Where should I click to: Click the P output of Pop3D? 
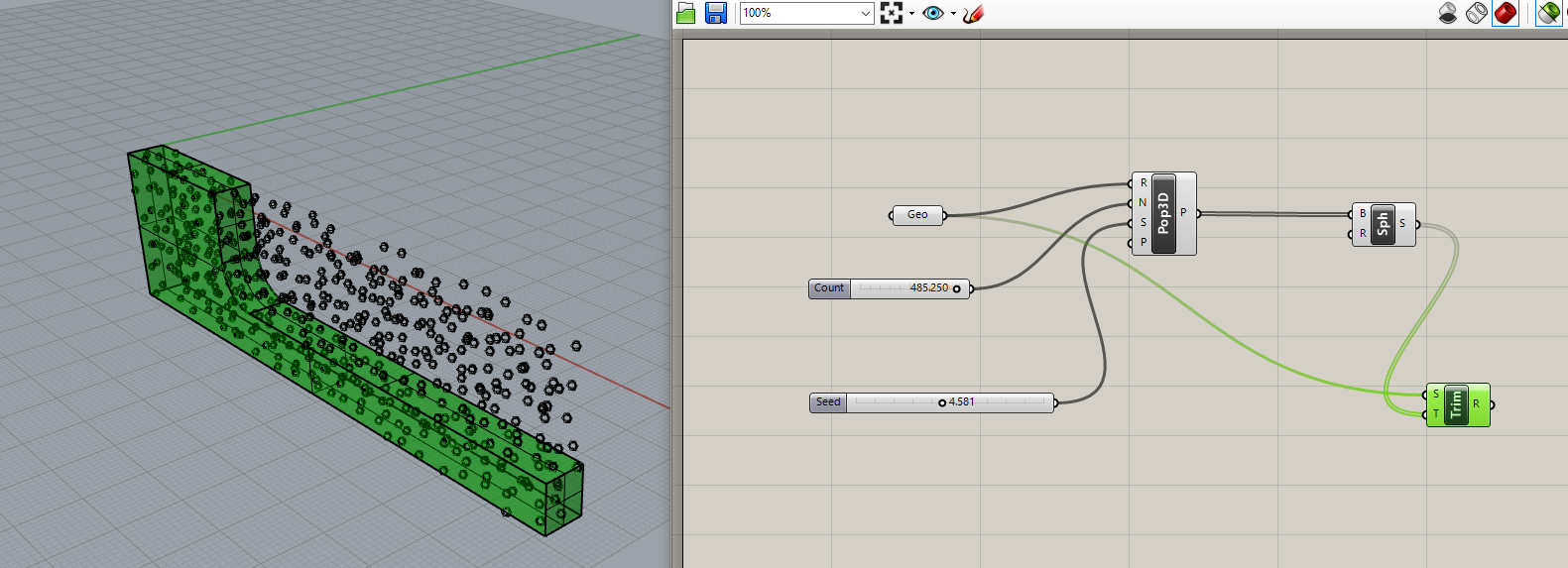coord(1184,213)
